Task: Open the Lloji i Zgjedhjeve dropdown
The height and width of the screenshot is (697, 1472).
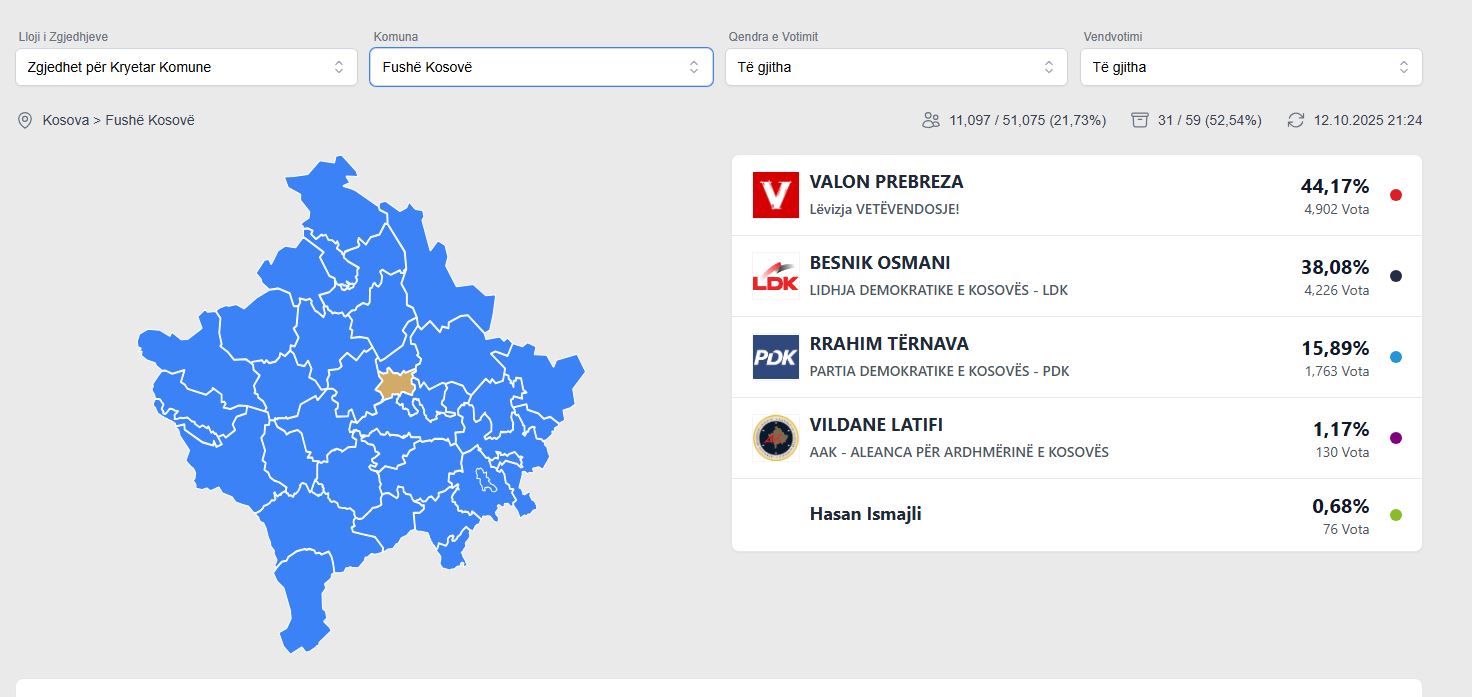Action: tap(186, 67)
